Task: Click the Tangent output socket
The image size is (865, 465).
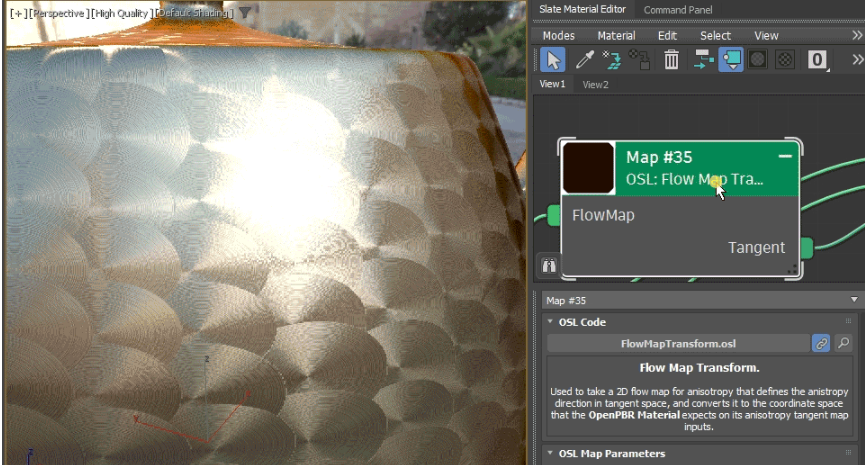Action: point(807,248)
